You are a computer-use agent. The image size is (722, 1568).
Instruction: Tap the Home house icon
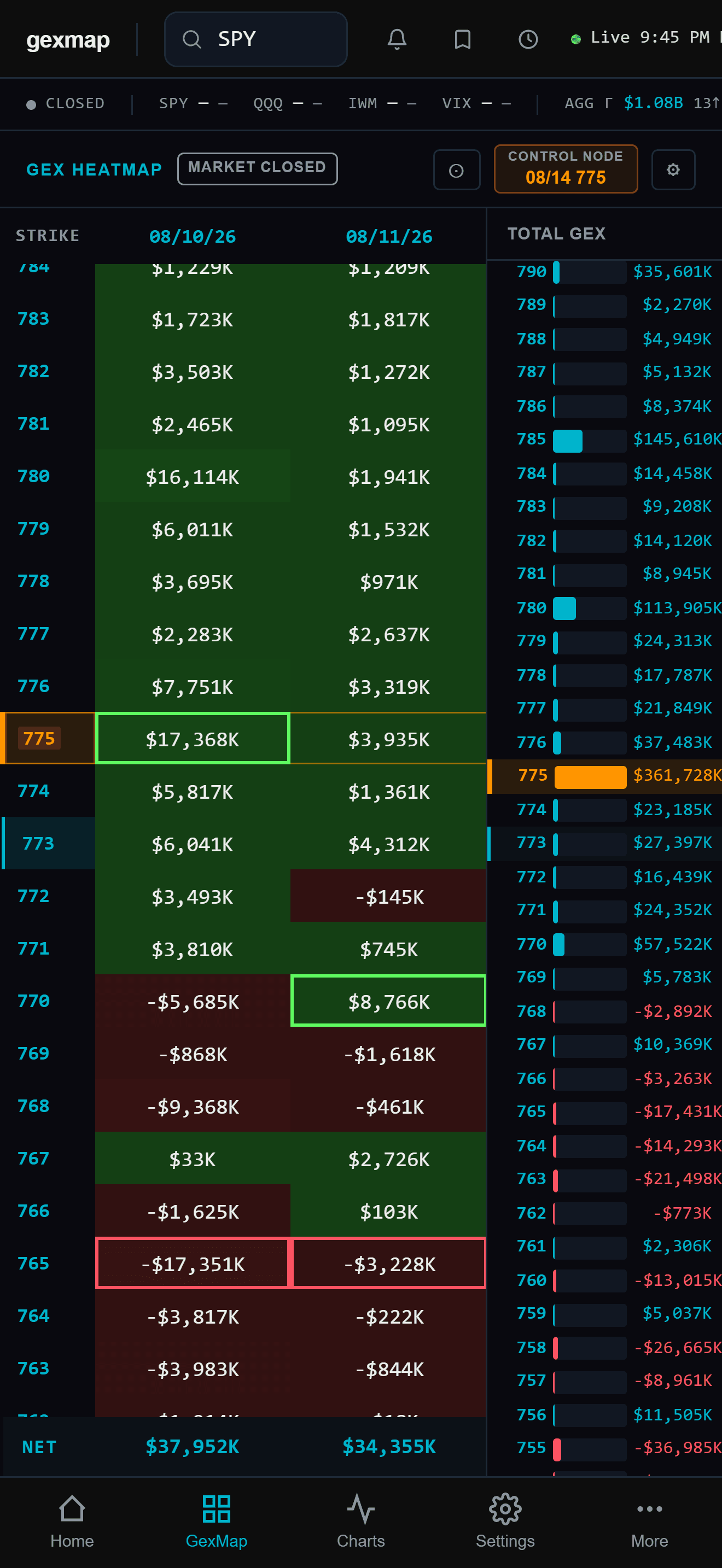pos(72,1510)
